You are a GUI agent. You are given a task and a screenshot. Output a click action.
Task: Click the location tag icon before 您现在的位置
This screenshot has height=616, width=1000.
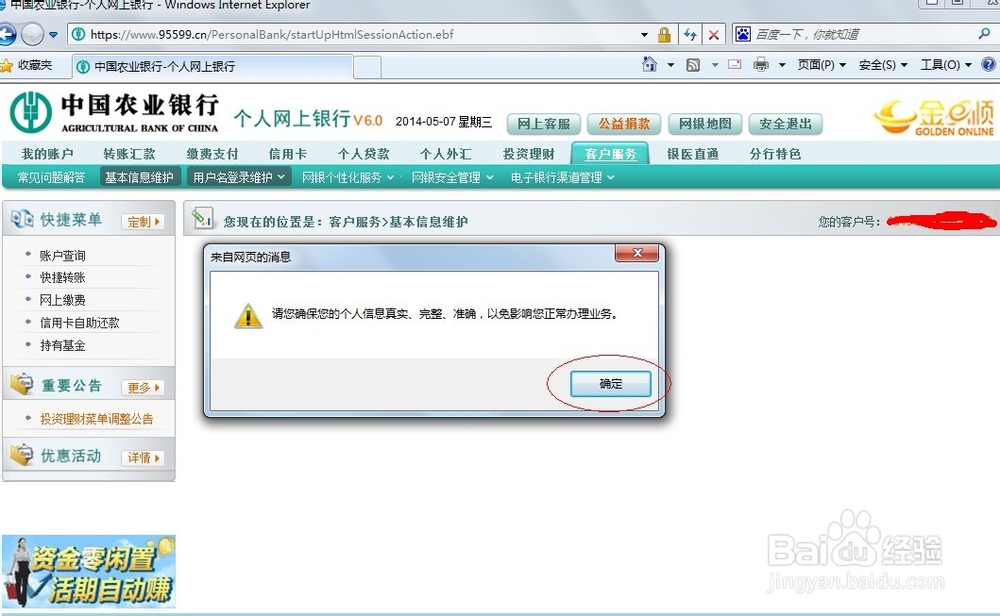pos(203,219)
